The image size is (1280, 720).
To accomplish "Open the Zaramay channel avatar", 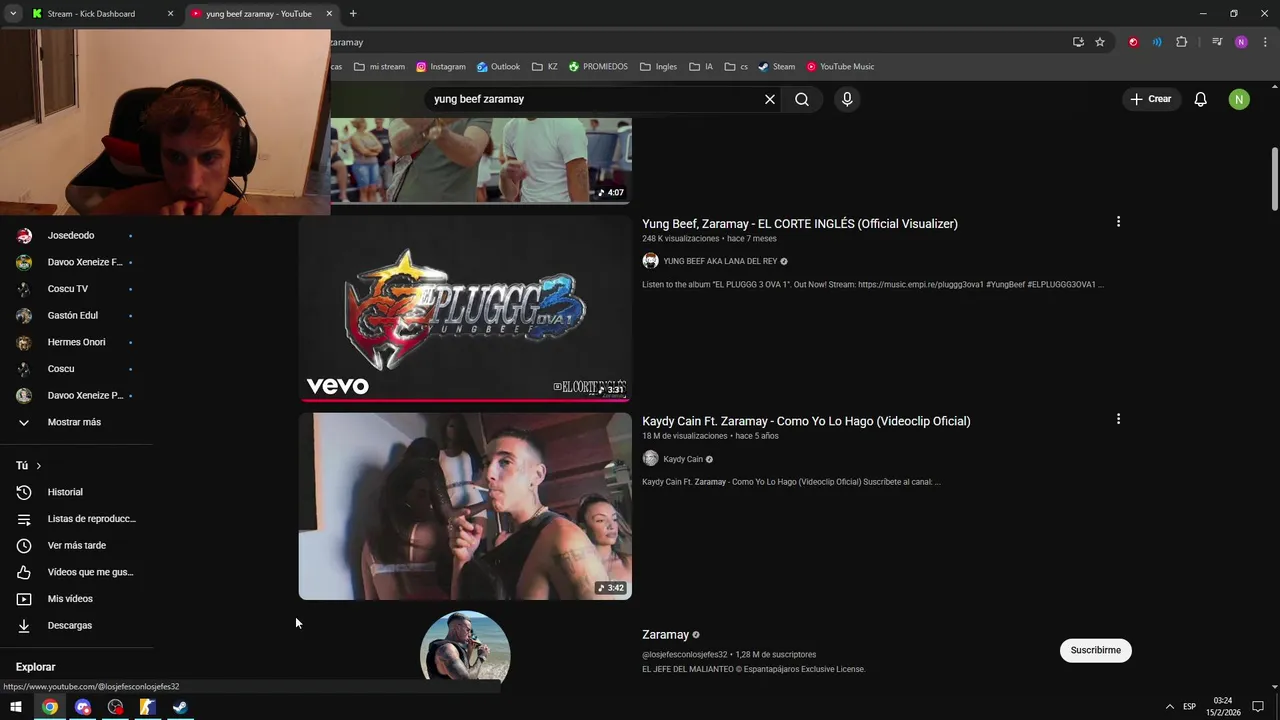I will pos(465,646).
